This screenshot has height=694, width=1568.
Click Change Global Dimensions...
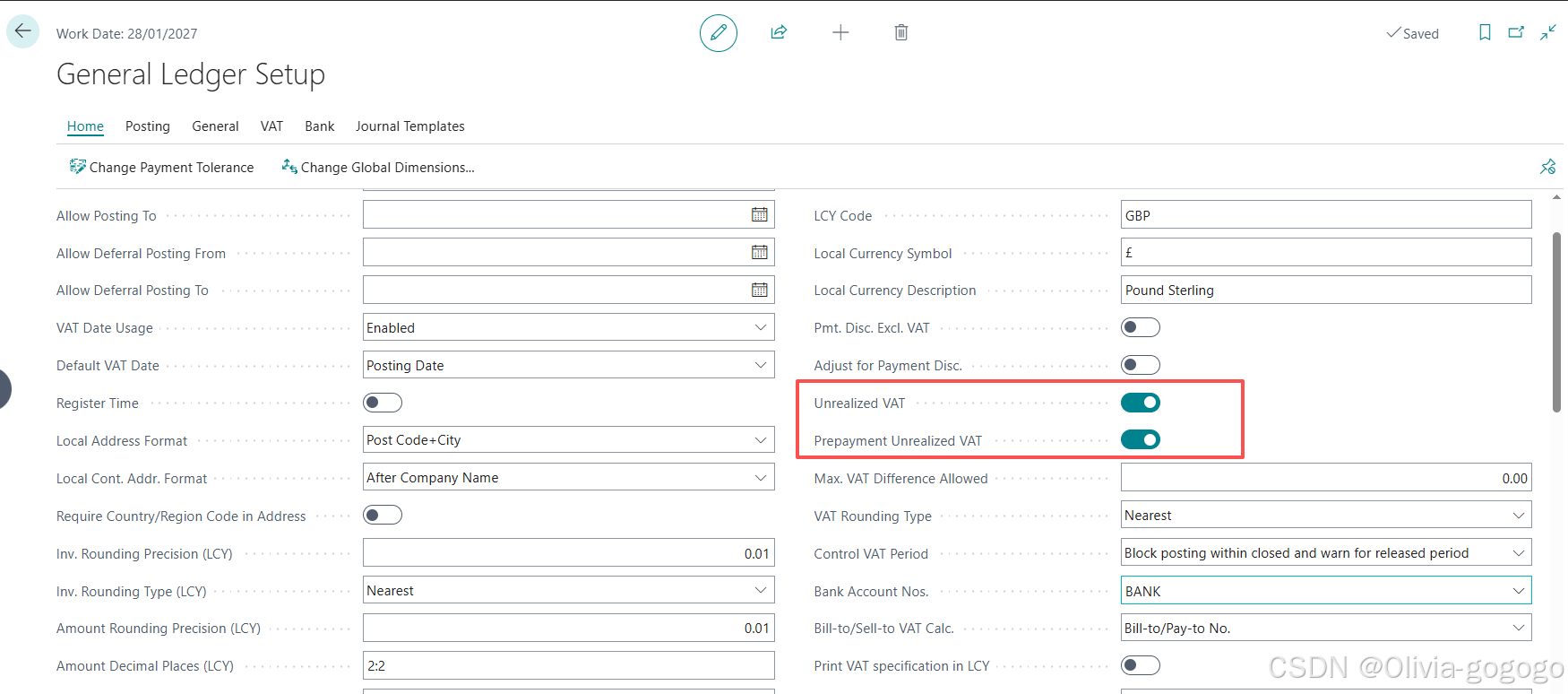[x=378, y=167]
